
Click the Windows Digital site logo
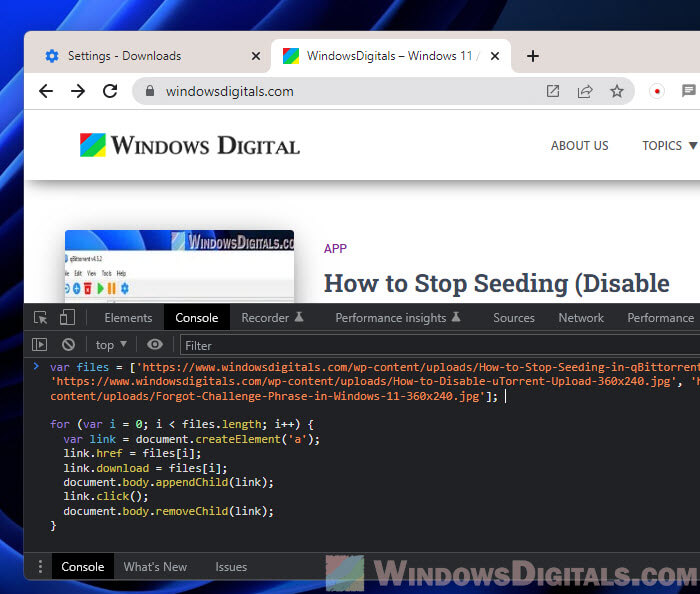190,145
